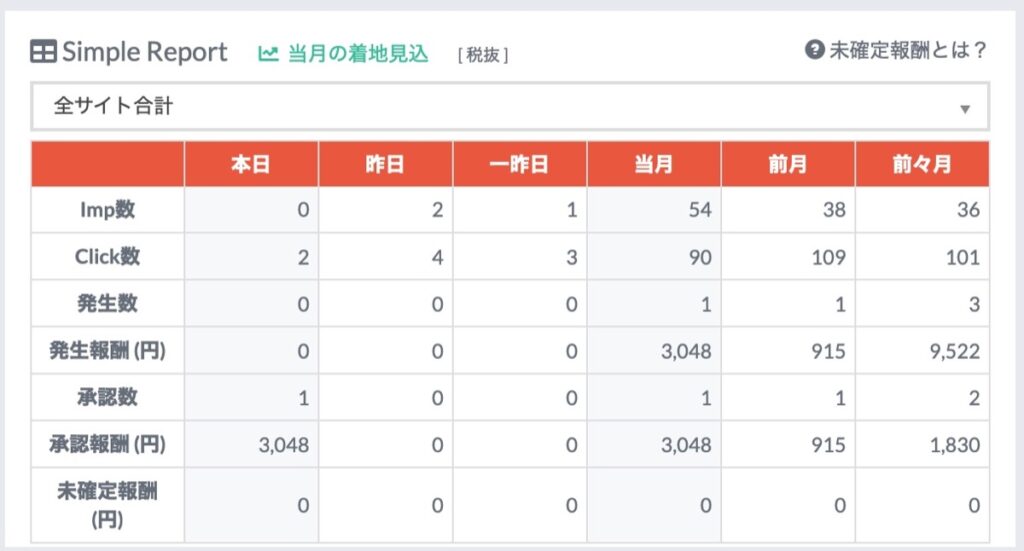
Task: Select the 前月 column header
Action: pyautogui.click(x=788, y=164)
